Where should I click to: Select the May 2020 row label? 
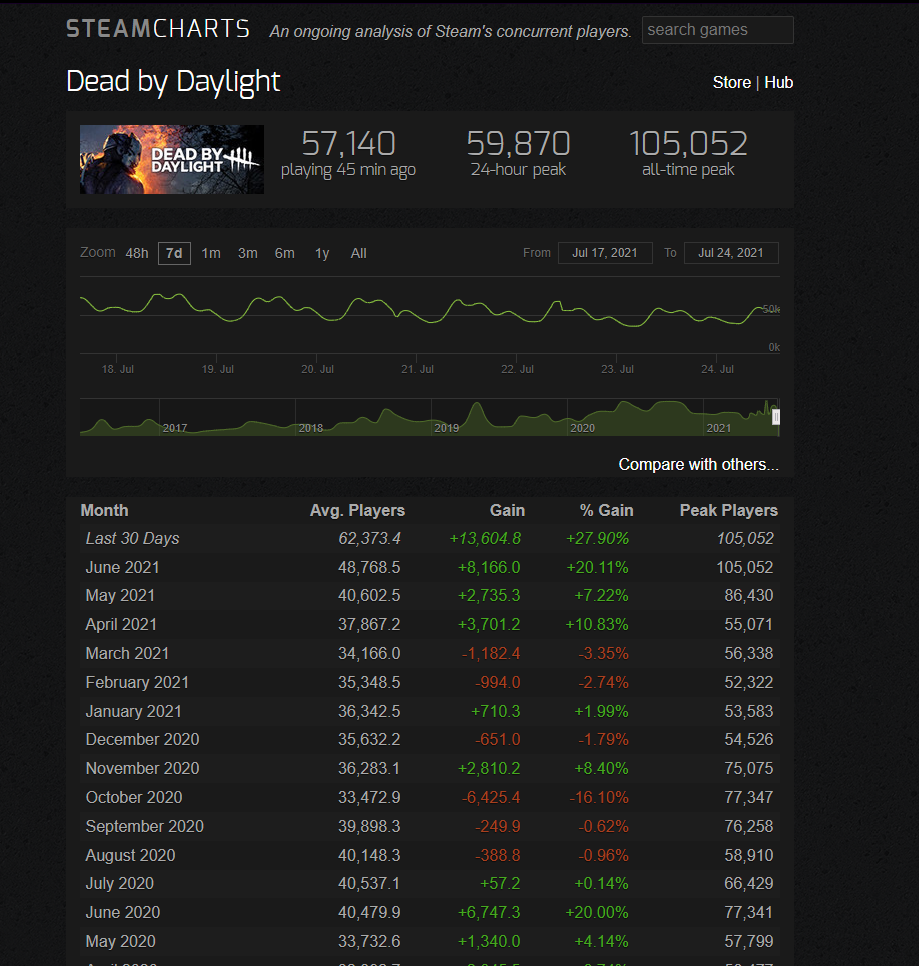click(121, 941)
